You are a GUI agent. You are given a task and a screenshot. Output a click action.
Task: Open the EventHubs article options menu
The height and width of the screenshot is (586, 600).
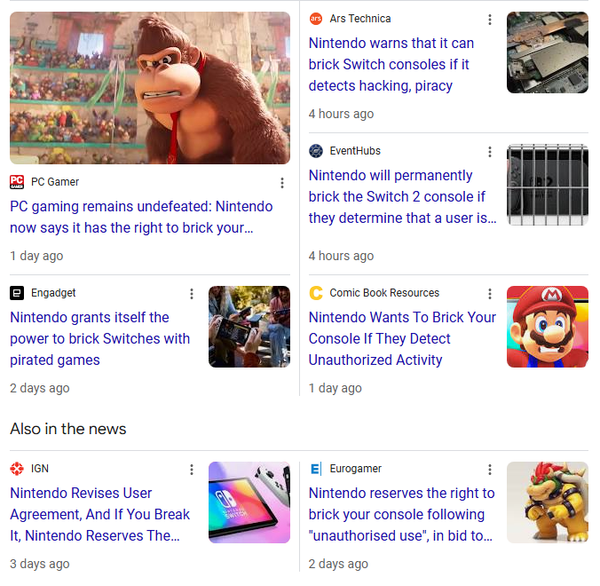pos(490,152)
